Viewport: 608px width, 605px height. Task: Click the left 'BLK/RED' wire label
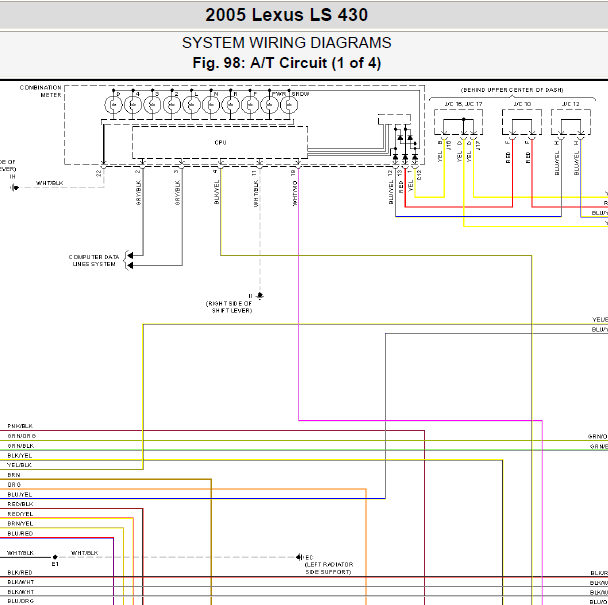(20, 573)
